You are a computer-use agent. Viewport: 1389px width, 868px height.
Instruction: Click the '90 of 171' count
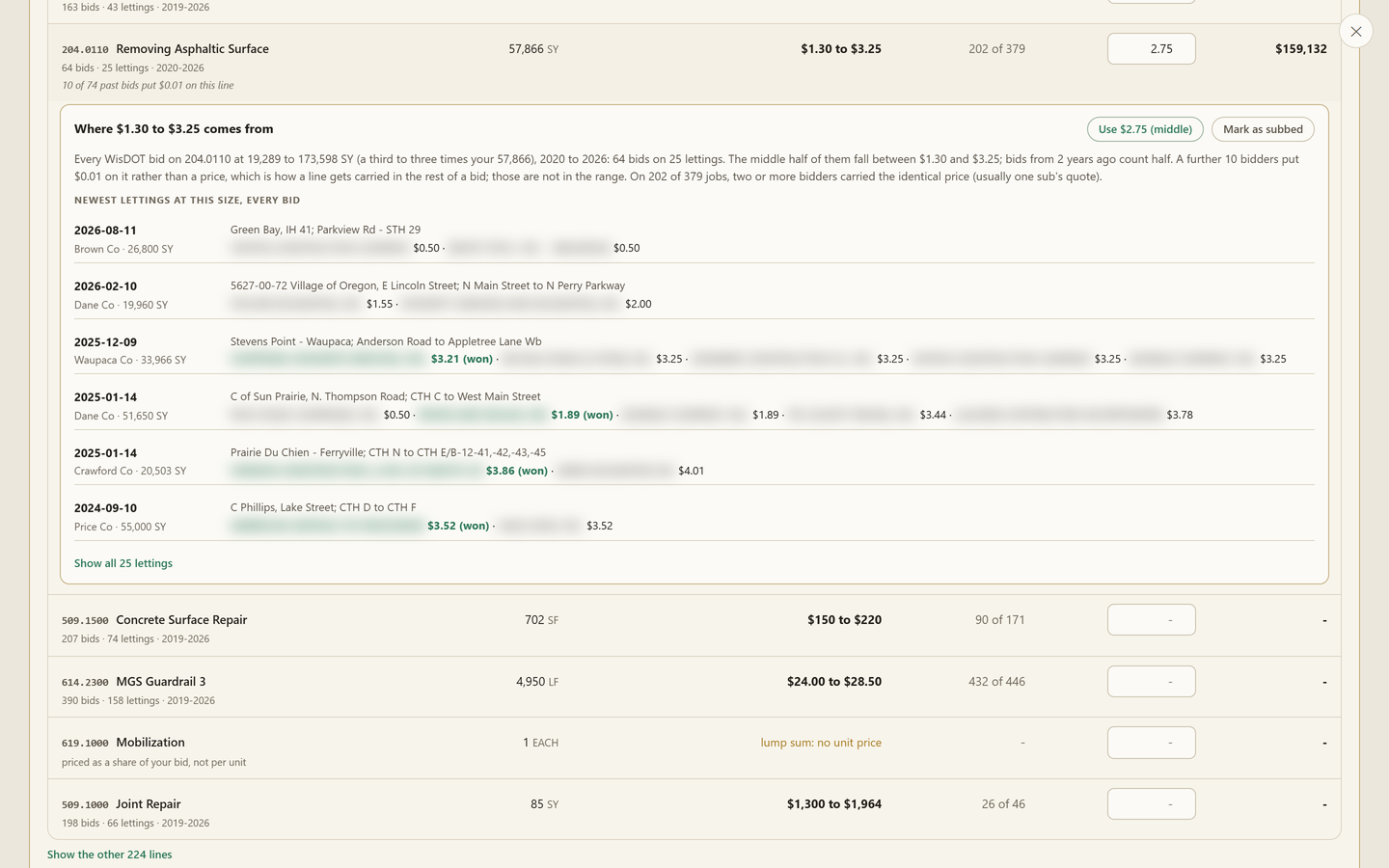click(1000, 620)
